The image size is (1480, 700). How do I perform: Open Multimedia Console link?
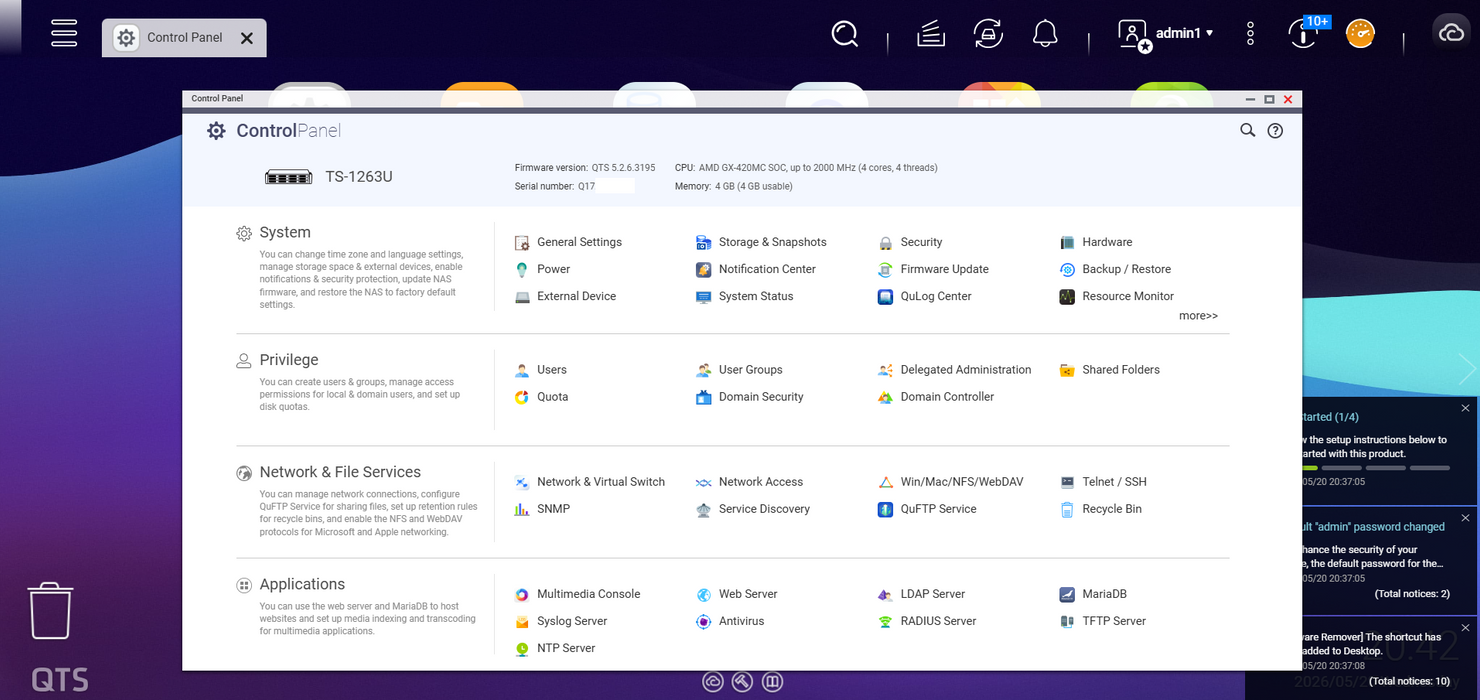click(588, 594)
